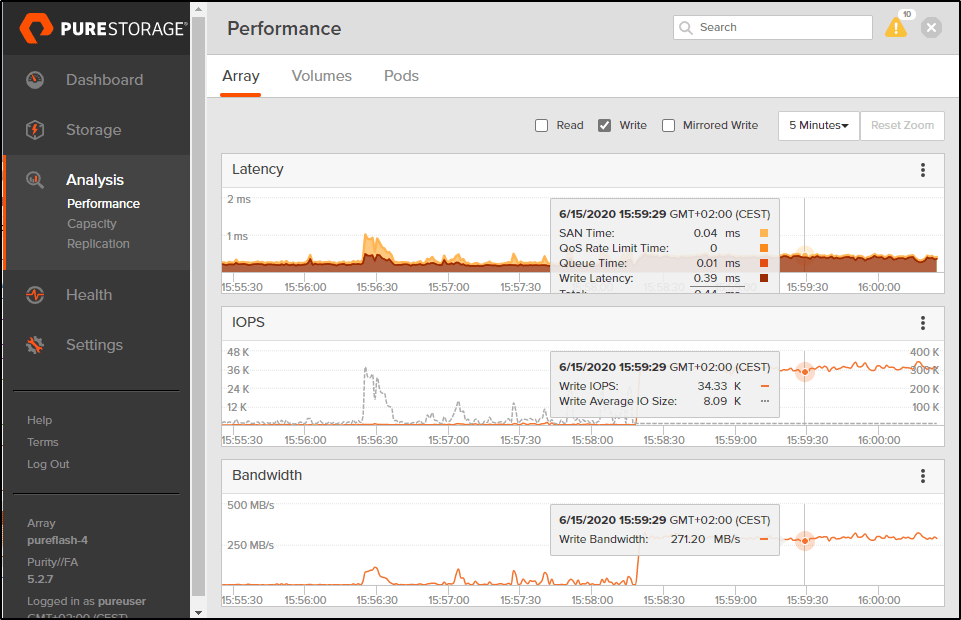
Task: Open the IOPS panel options menu
Action: (x=922, y=322)
